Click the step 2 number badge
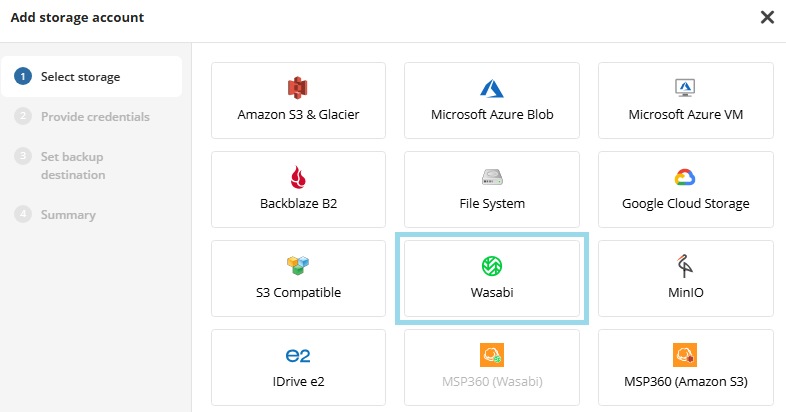 pos(23,116)
